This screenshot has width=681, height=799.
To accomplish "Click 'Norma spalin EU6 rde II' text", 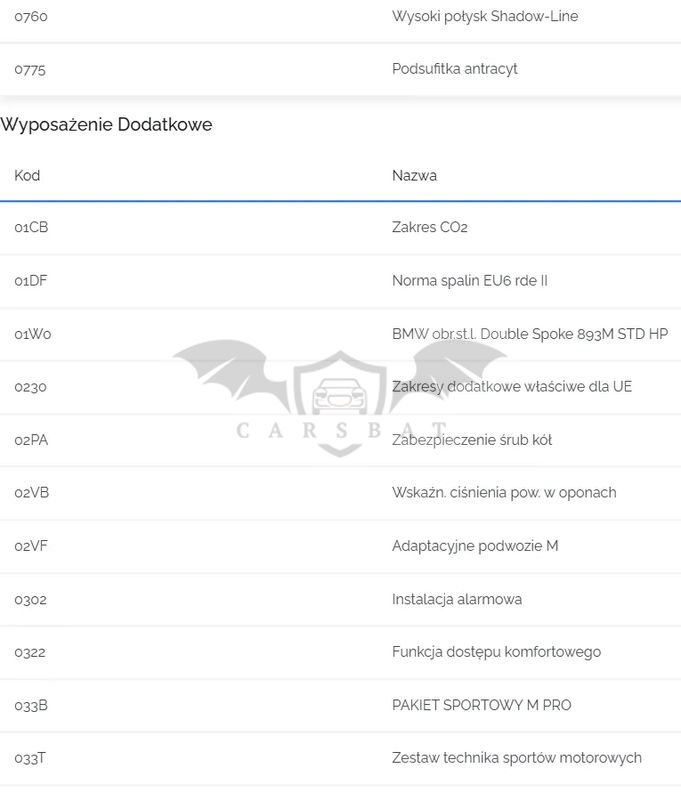I will tap(470, 281).
